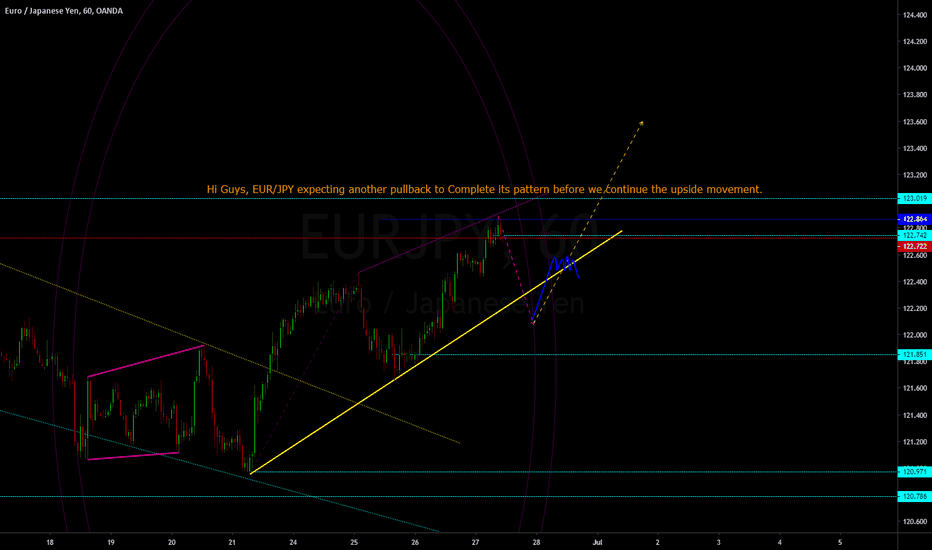This screenshot has height=550, width=932.
Task: Click the blue 122.864 price label
Action: pos(914,219)
